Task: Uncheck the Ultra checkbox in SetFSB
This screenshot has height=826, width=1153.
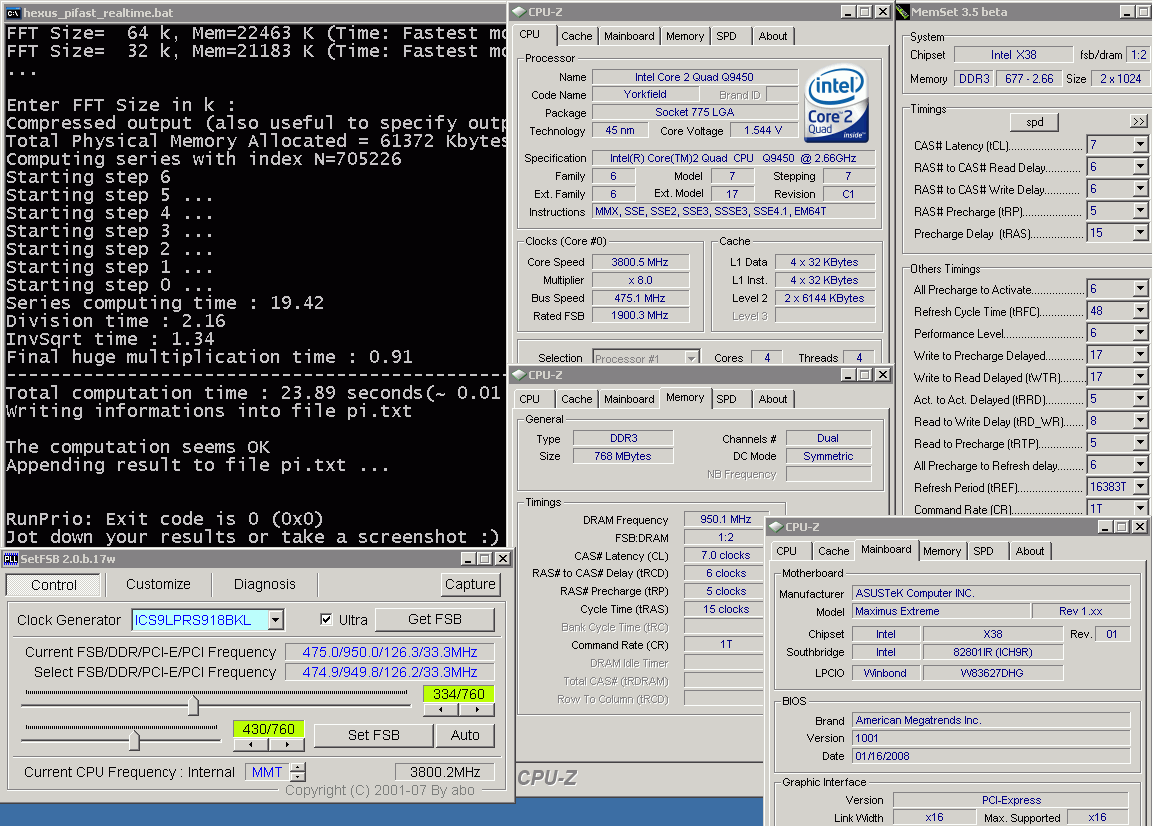Action: tap(326, 619)
